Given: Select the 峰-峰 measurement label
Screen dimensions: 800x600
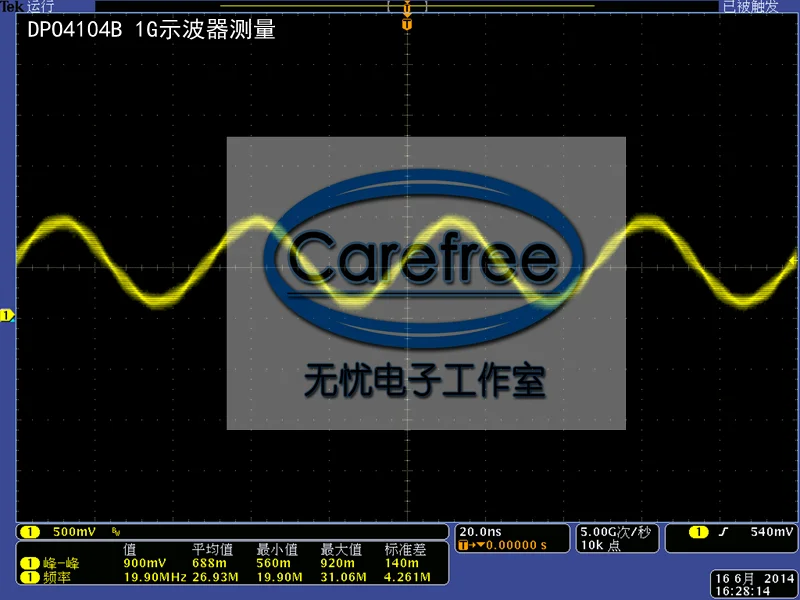Looking at the screenshot, I should [61, 563].
